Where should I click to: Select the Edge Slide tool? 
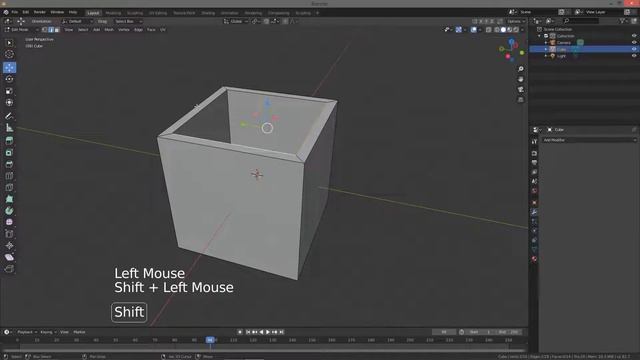click(x=9, y=234)
